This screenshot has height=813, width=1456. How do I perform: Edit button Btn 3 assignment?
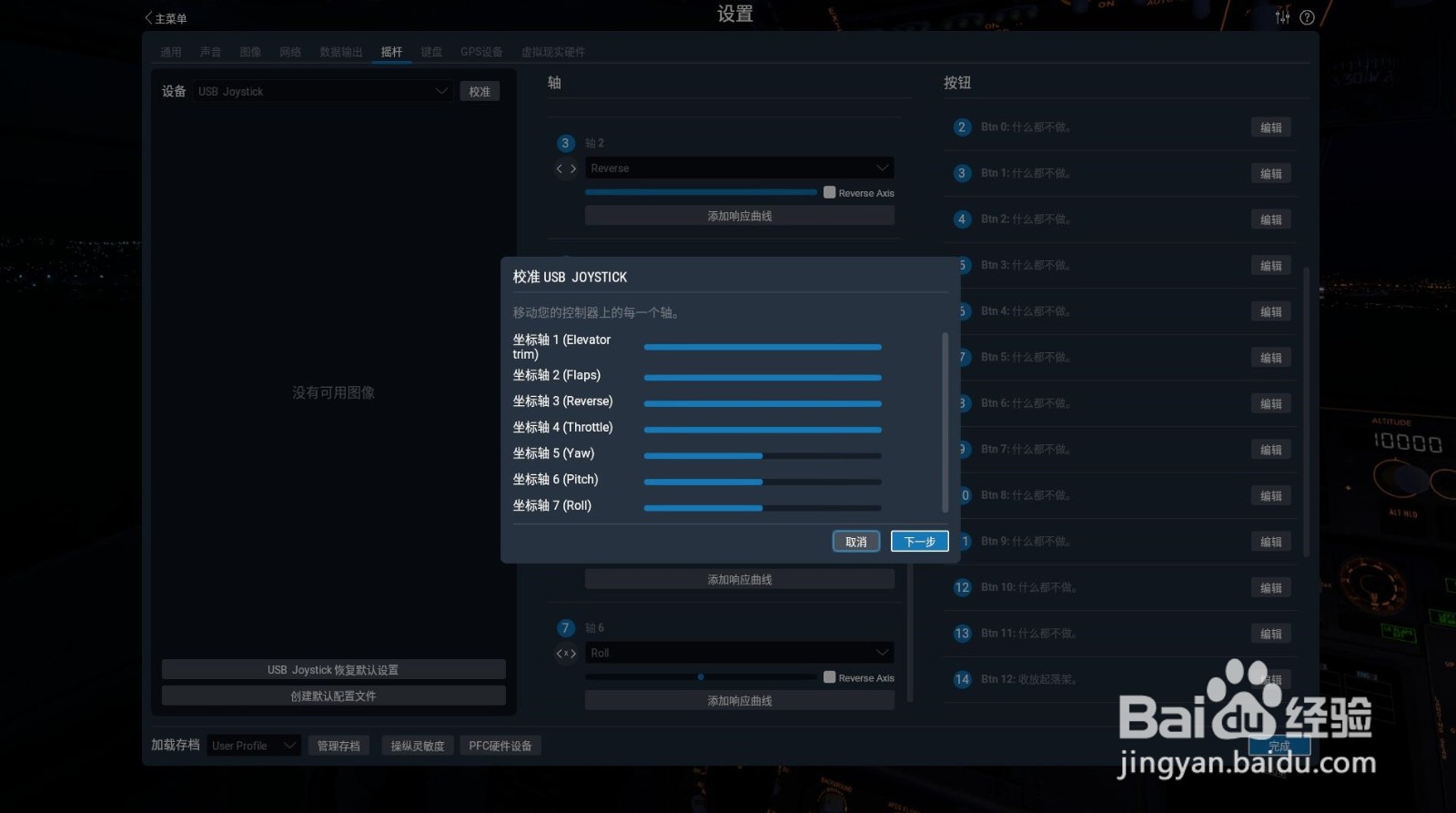[1270, 266]
